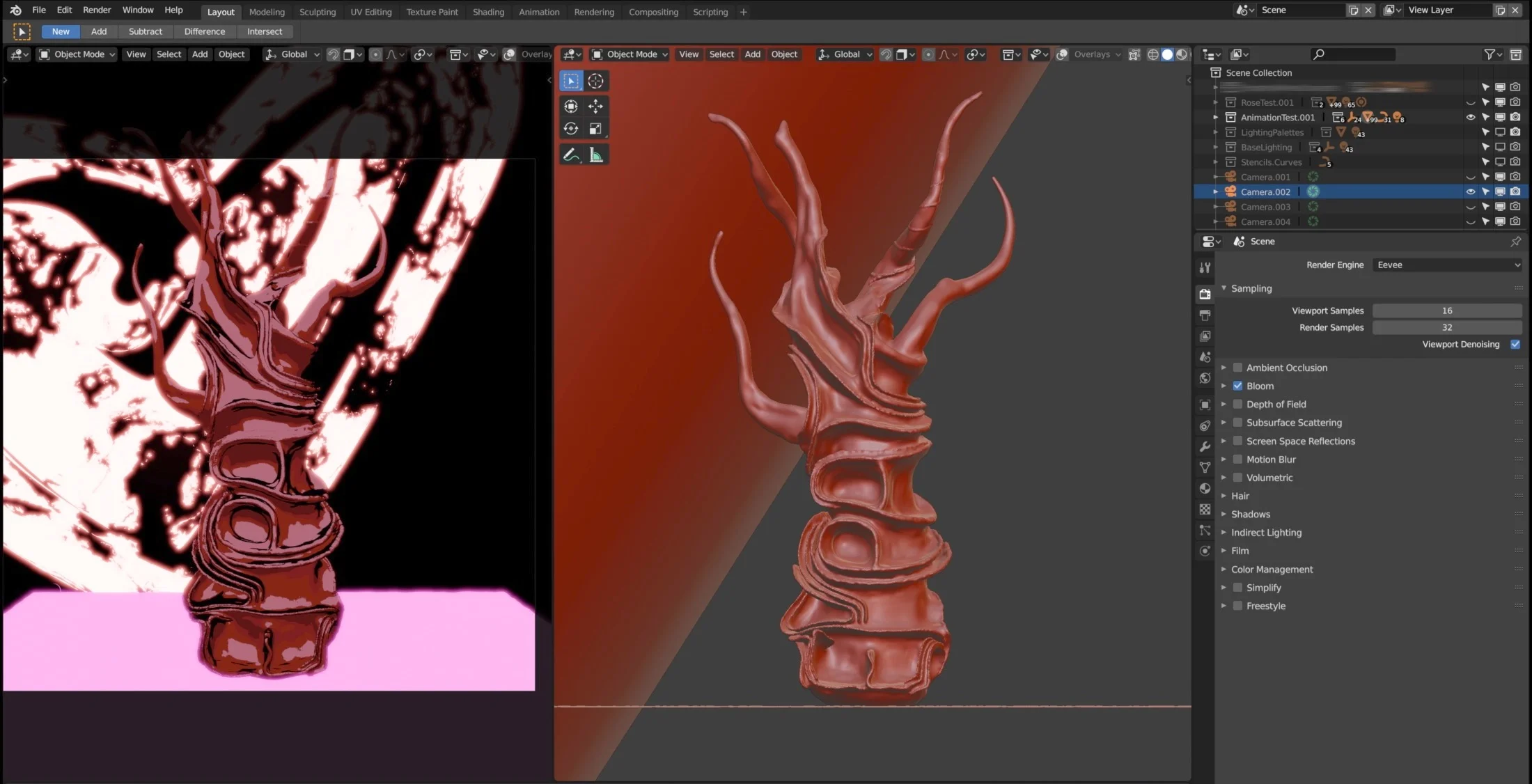Hide AnimationTest.001 with its eye icon
The width and height of the screenshot is (1532, 784).
pyautogui.click(x=1470, y=117)
